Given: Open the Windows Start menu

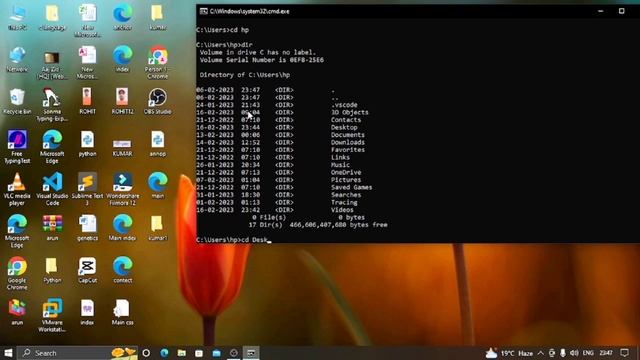Looking at the screenshot, I should [8, 353].
